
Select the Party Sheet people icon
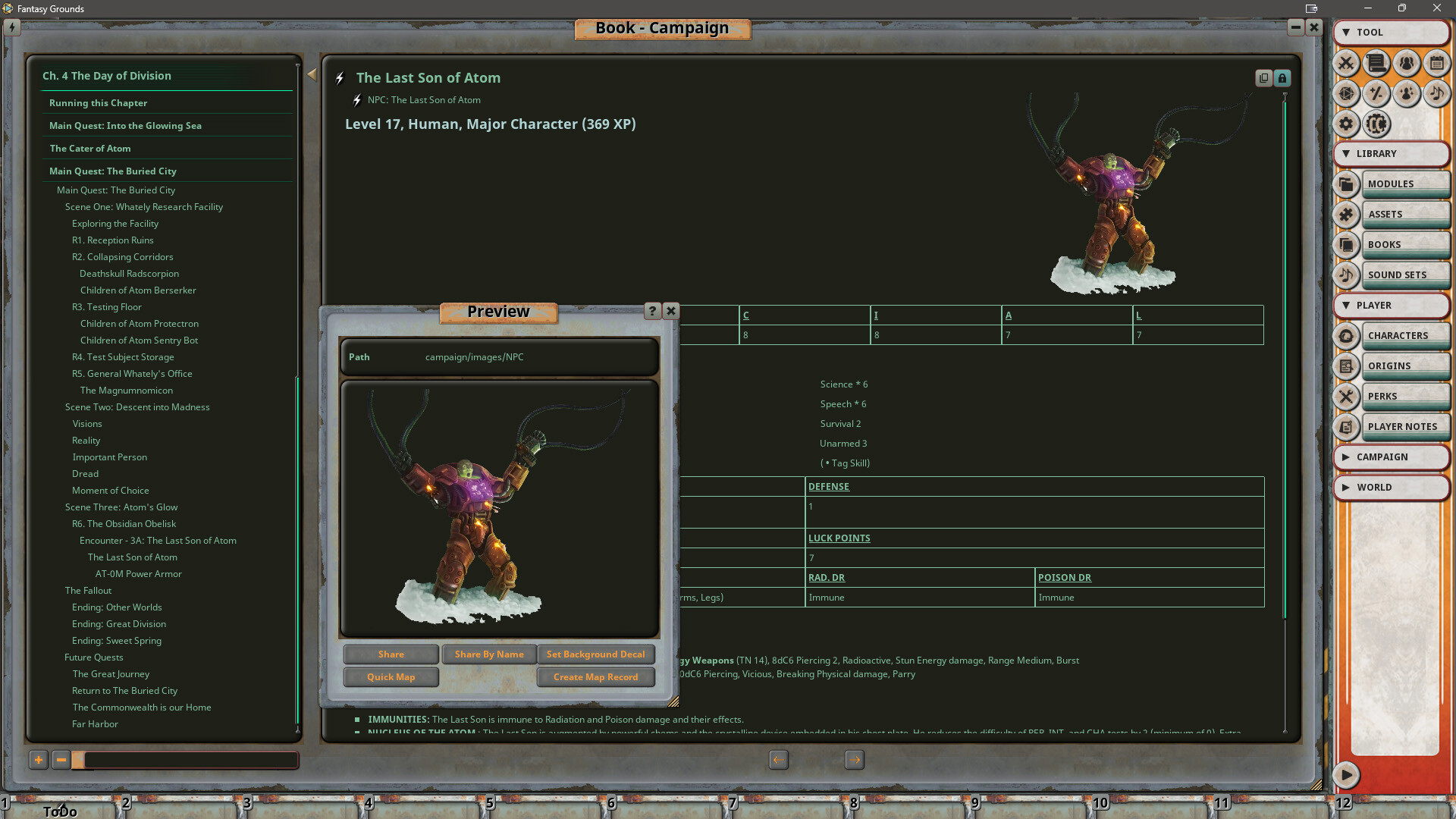[x=1407, y=64]
